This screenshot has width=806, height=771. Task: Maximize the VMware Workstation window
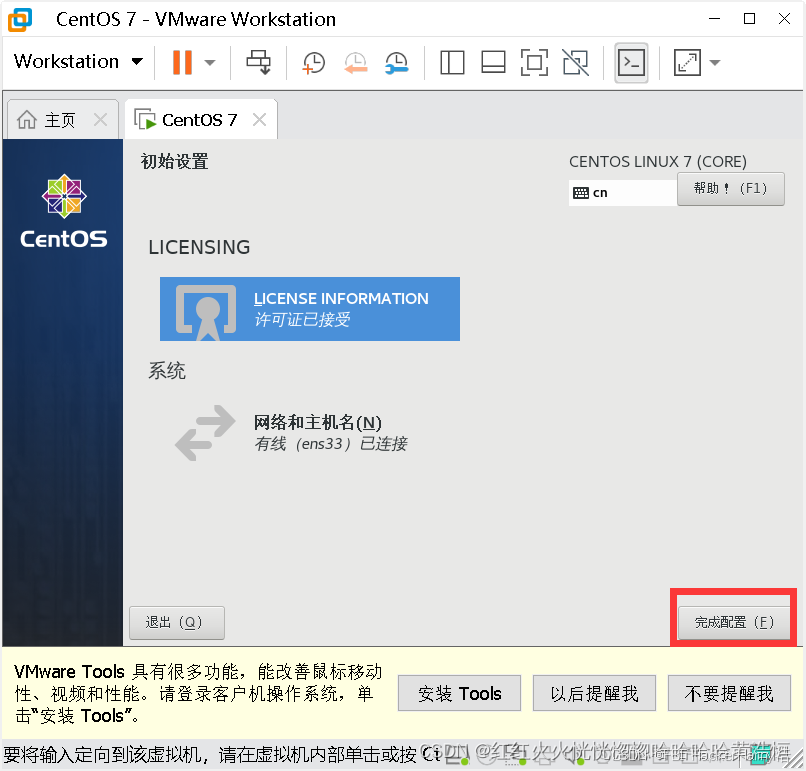(x=749, y=19)
